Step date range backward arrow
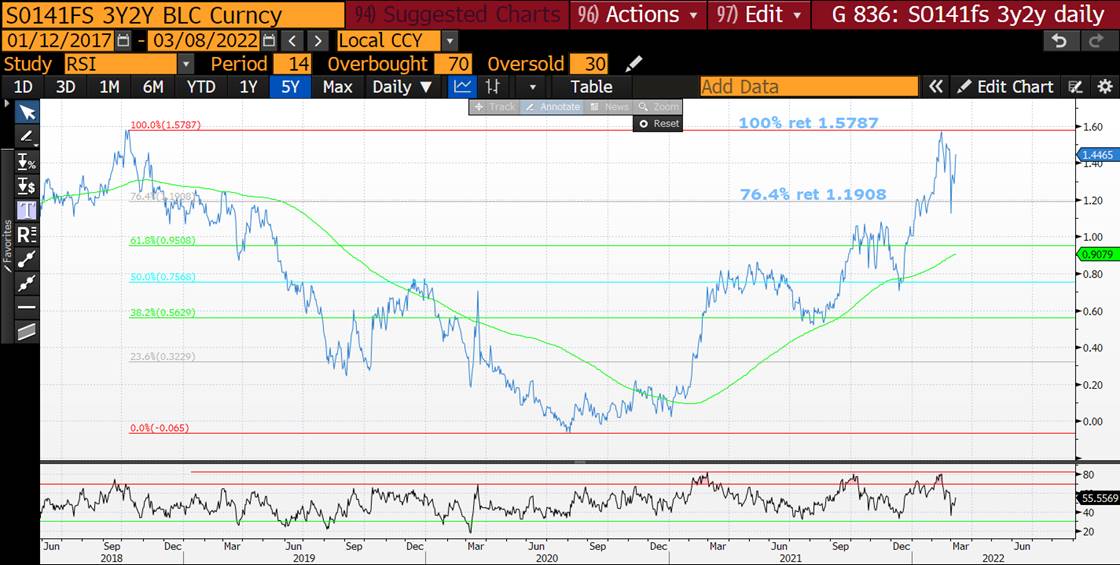The image size is (1120, 565). (291, 41)
